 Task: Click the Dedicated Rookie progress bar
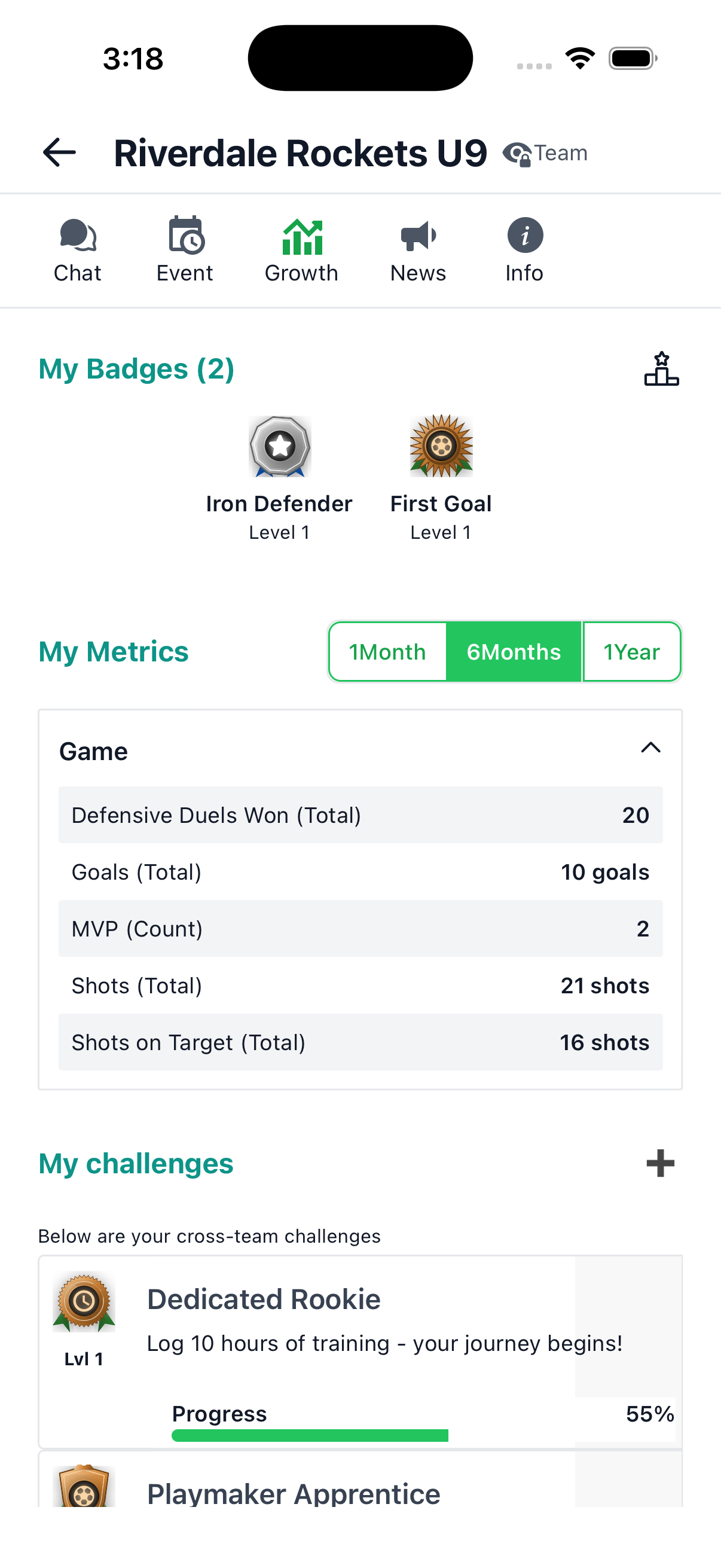click(310, 1435)
